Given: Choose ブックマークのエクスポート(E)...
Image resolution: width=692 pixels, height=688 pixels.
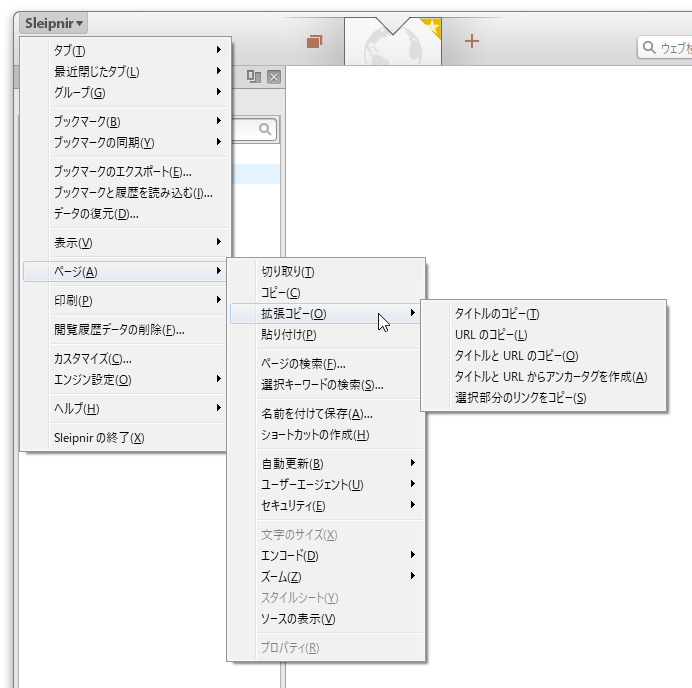Looking at the screenshot, I should click(125, 171).
